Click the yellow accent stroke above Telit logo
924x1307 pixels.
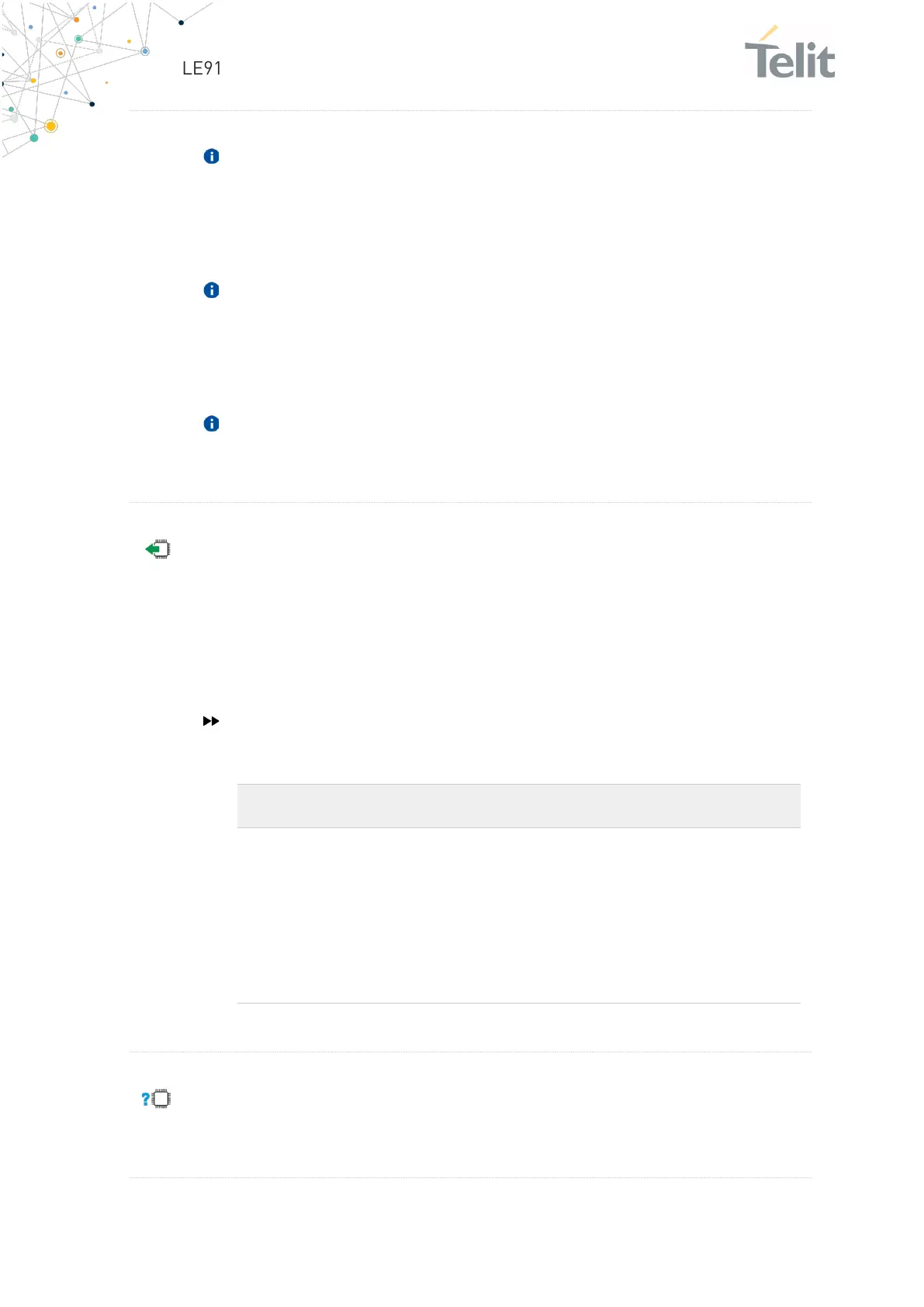pos(768,33)
